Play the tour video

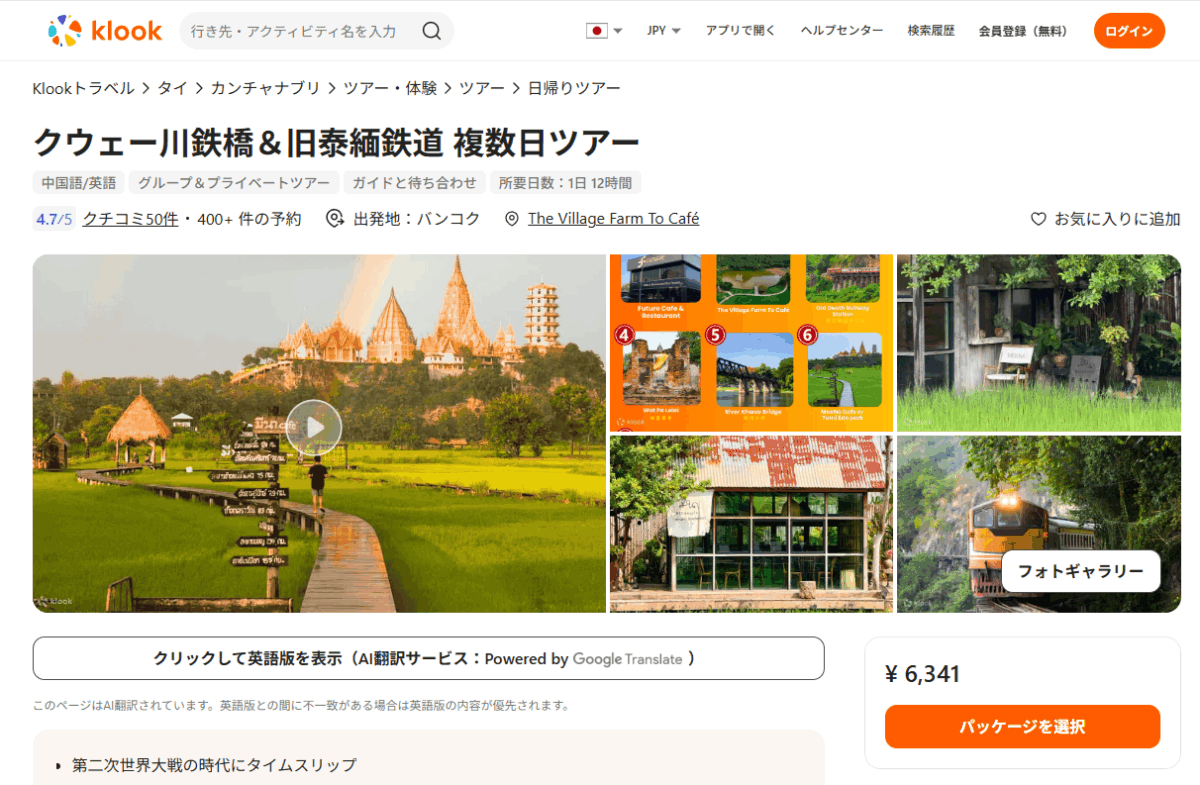click(314, 428)
